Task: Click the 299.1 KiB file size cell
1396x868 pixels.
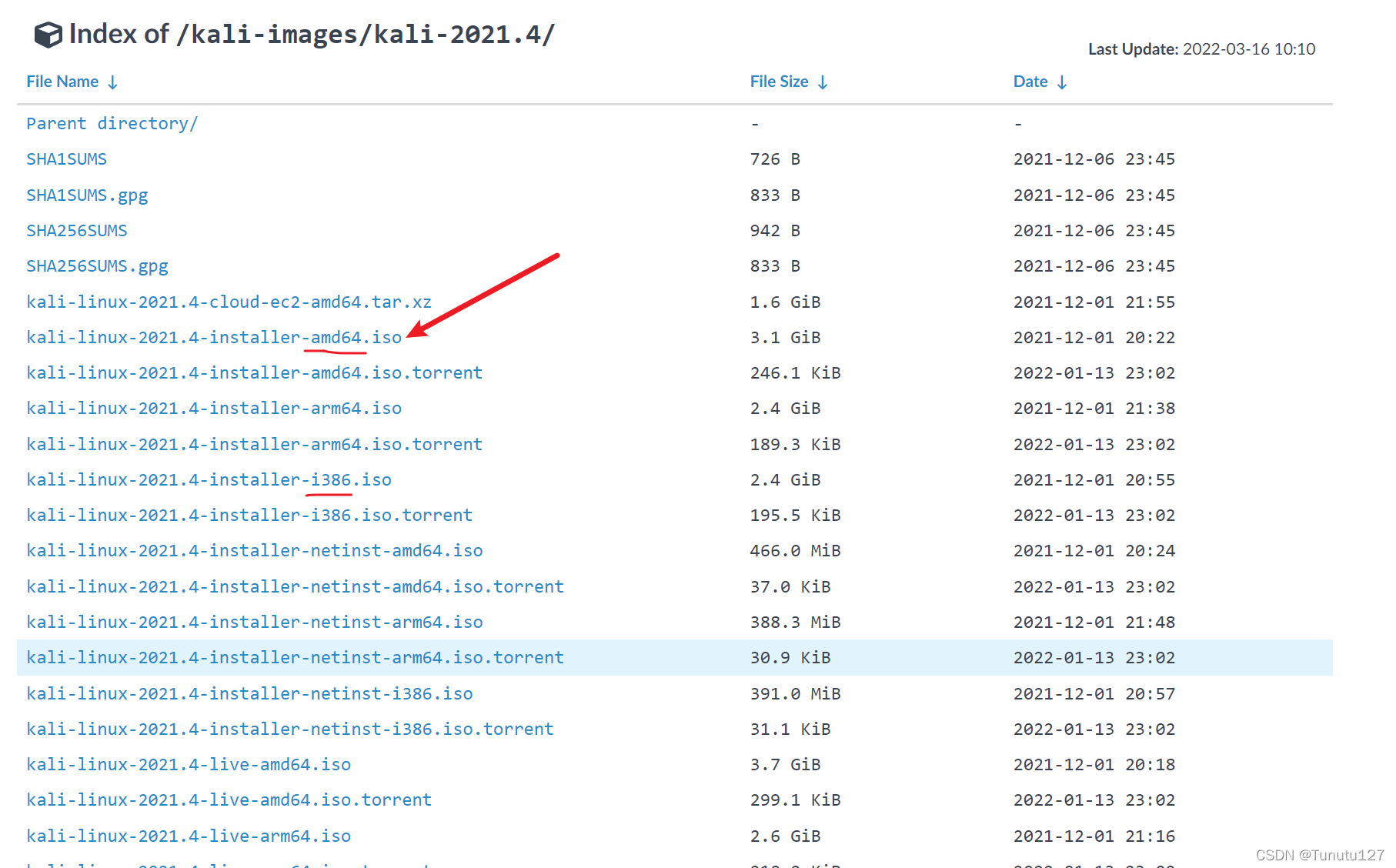Action: point(795,800)
